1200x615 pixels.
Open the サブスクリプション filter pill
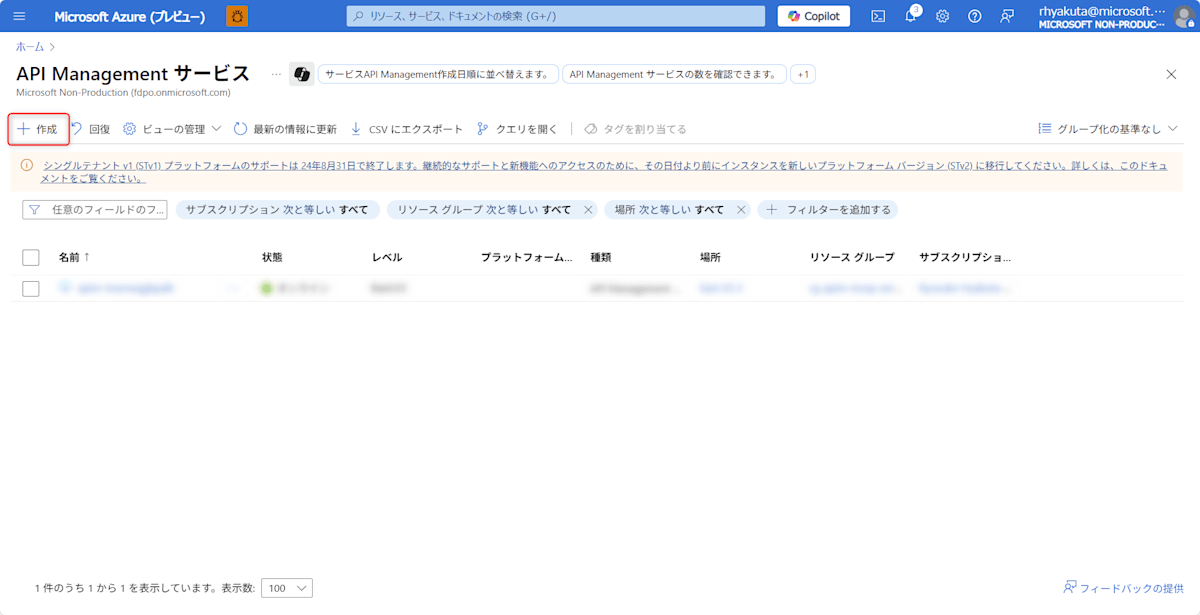coord(277,209)
